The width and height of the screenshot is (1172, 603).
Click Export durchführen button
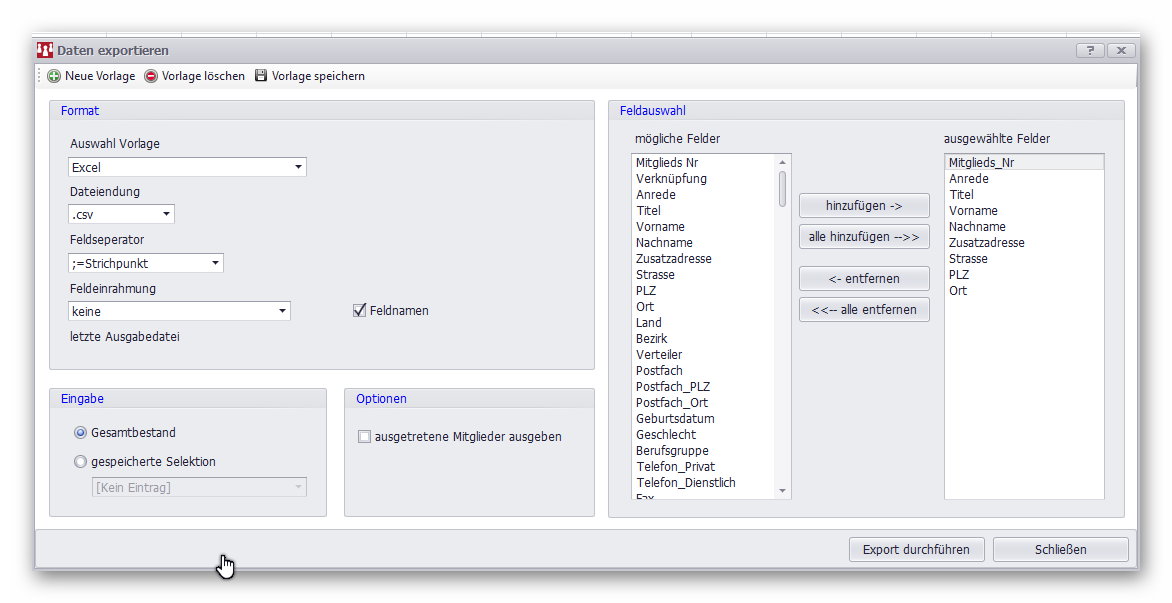(916, 549)
